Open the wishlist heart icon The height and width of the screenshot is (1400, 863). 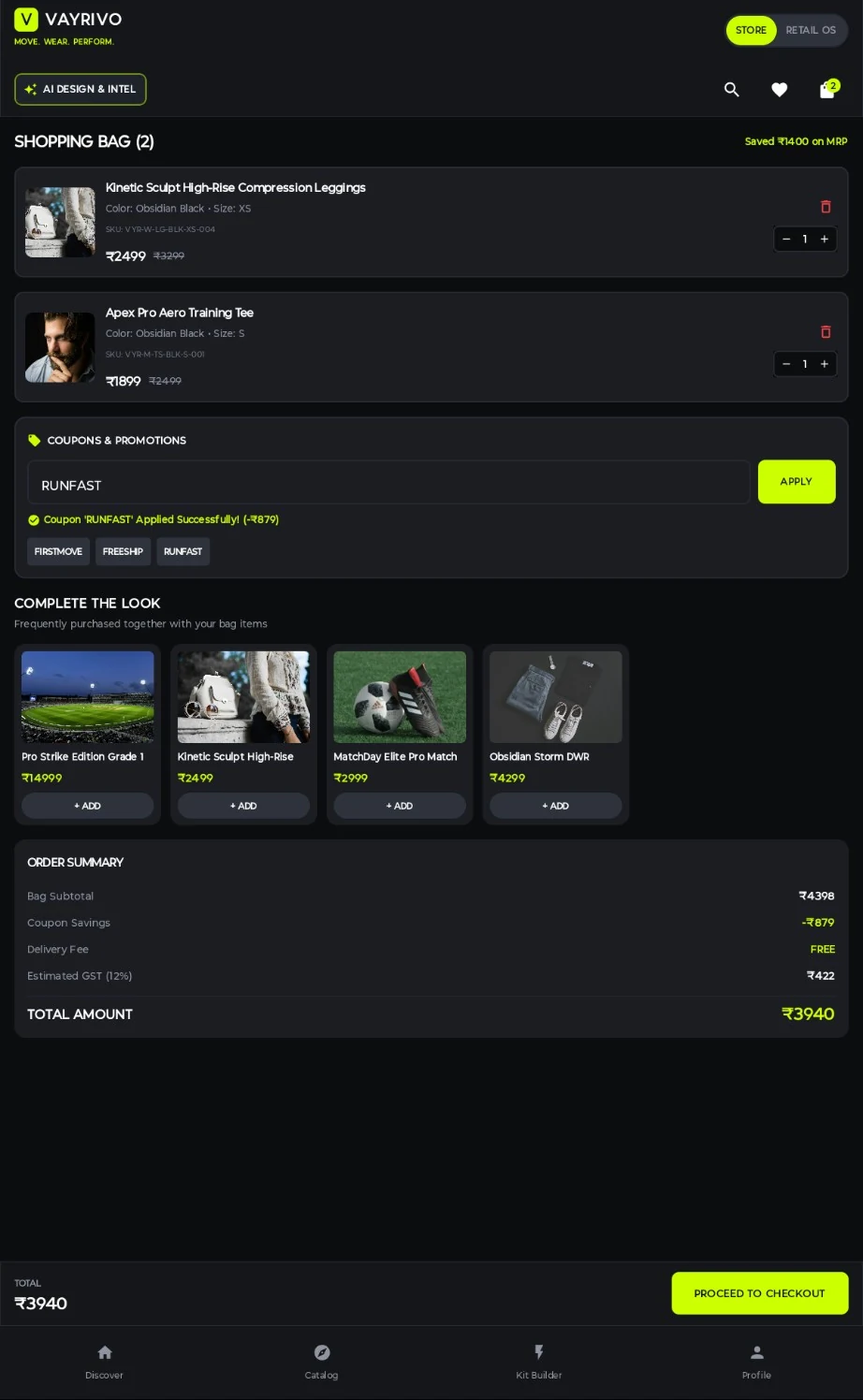779,89
